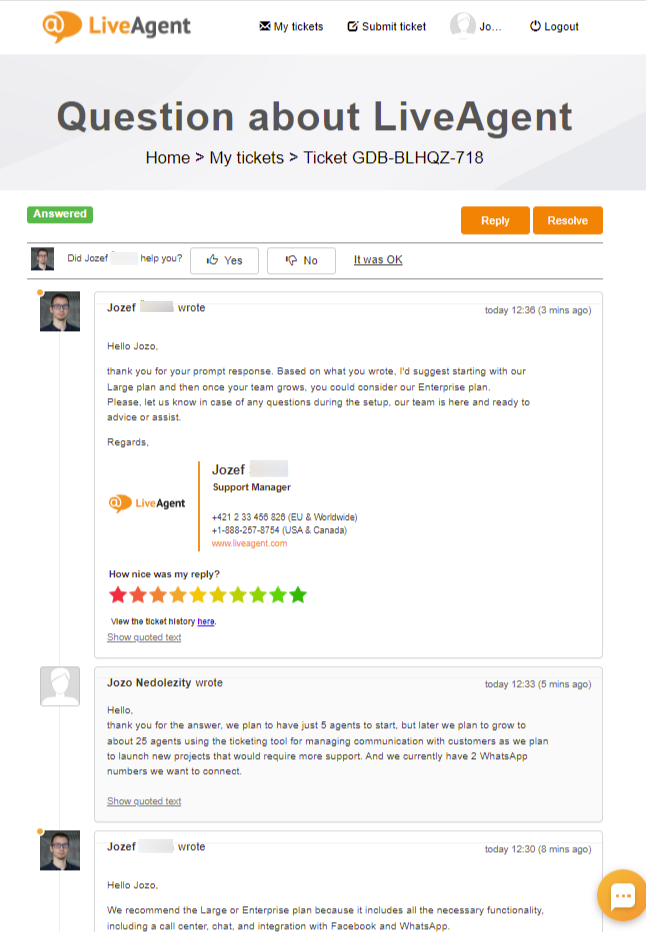Click the user profile avatar icon
Image resolution: width=646 pixels, height=932 pixels.
(x=462, y=26)
